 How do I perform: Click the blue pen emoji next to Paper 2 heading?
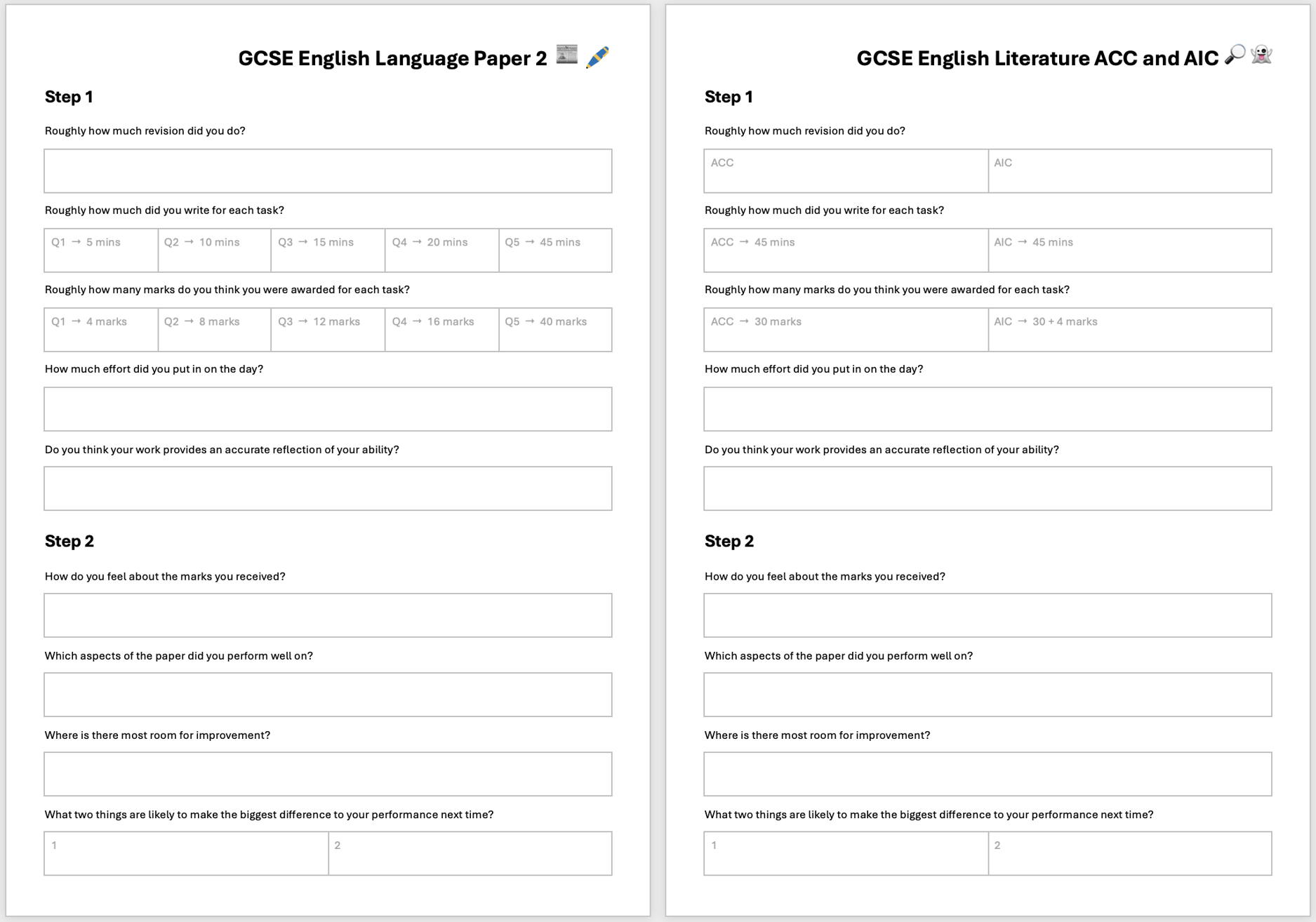click(598, 58)
